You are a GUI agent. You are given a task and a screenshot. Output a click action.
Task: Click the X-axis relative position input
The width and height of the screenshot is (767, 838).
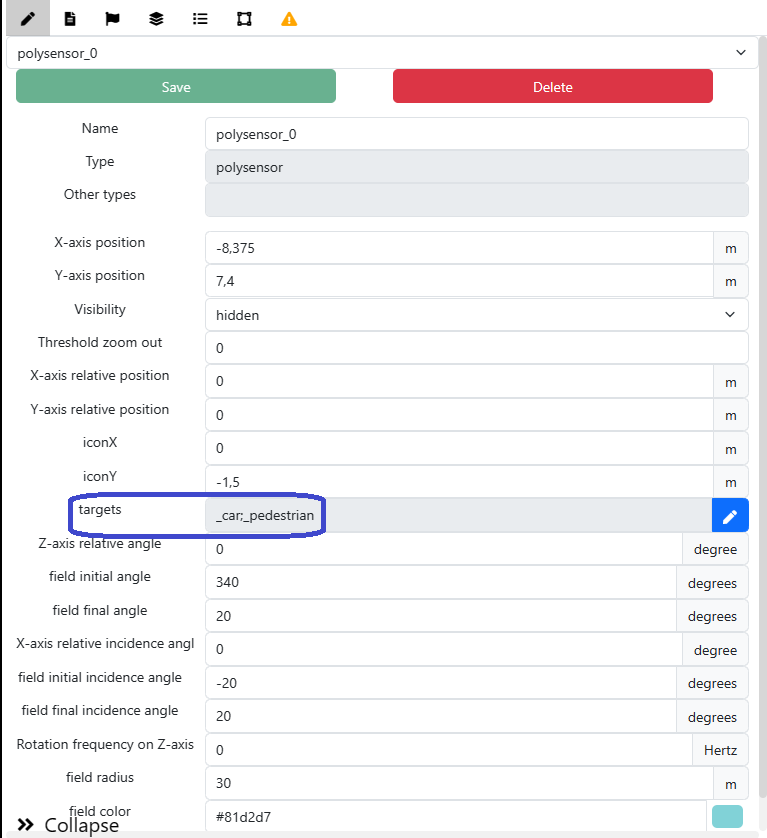(459, 382)
